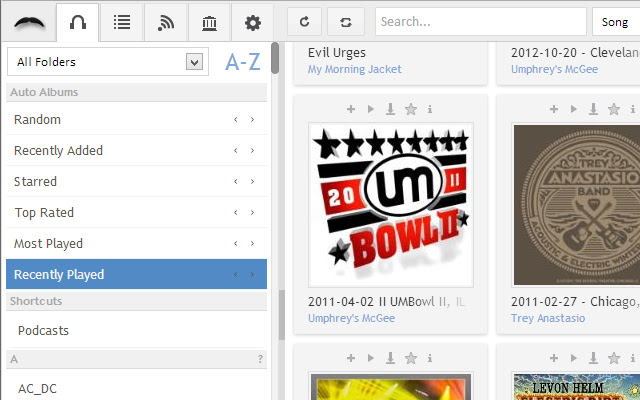Click the sync loop arrows button
Image resolution: width=640 pixels, height=400 pixels.
346,22
